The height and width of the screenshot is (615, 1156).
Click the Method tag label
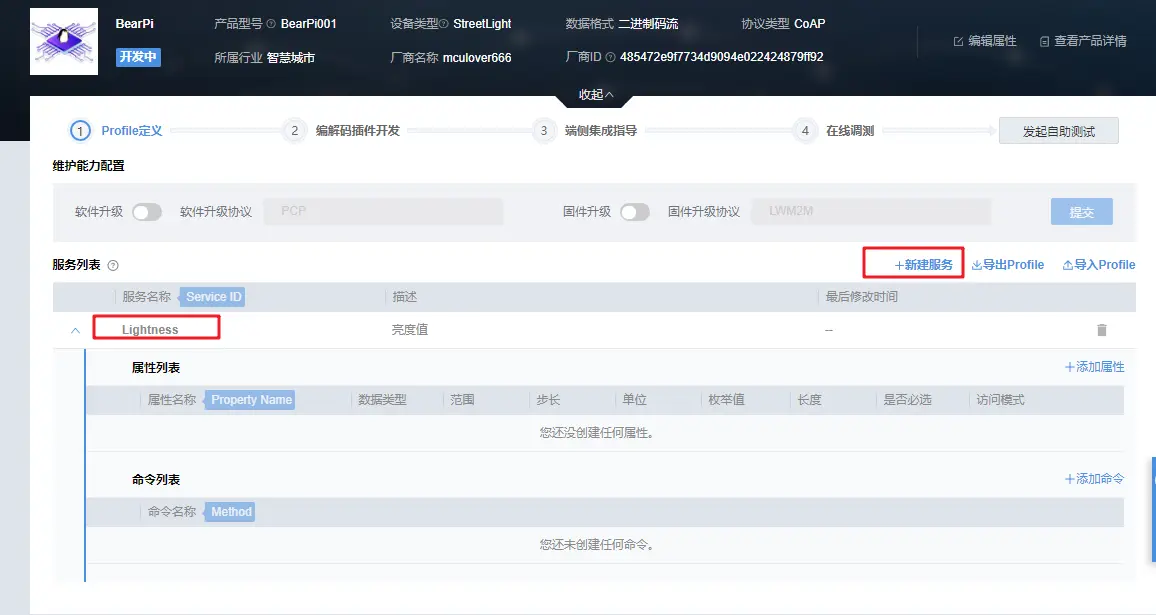(231, 512)
